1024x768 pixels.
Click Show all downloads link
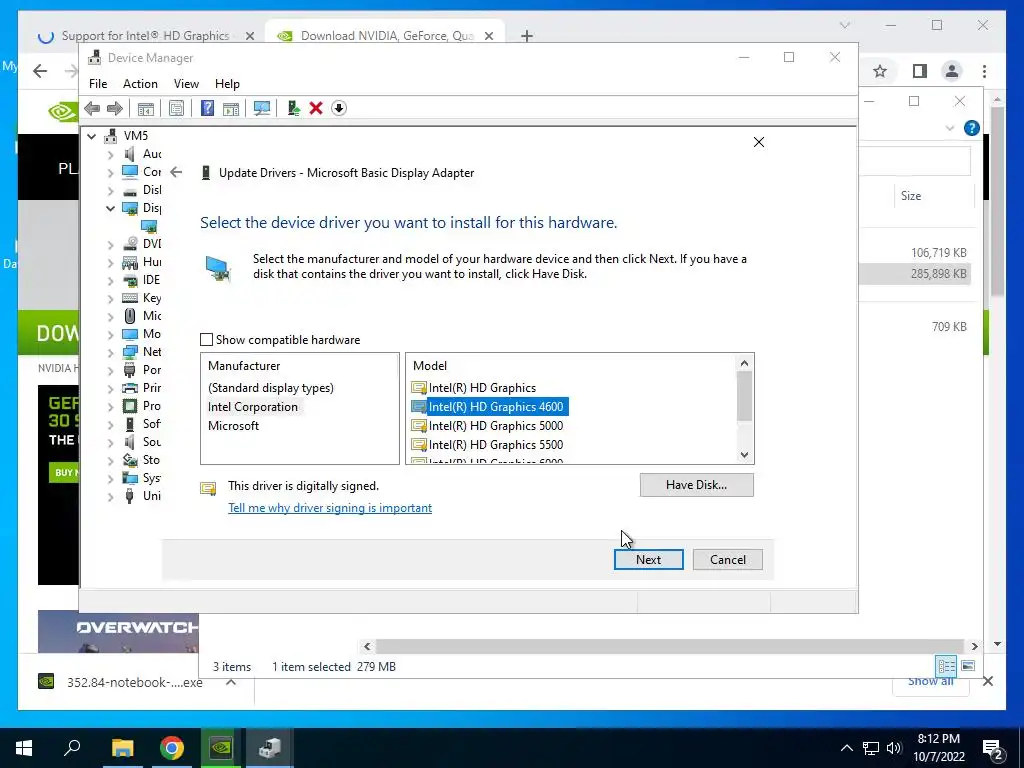click(x=931, y=681)
